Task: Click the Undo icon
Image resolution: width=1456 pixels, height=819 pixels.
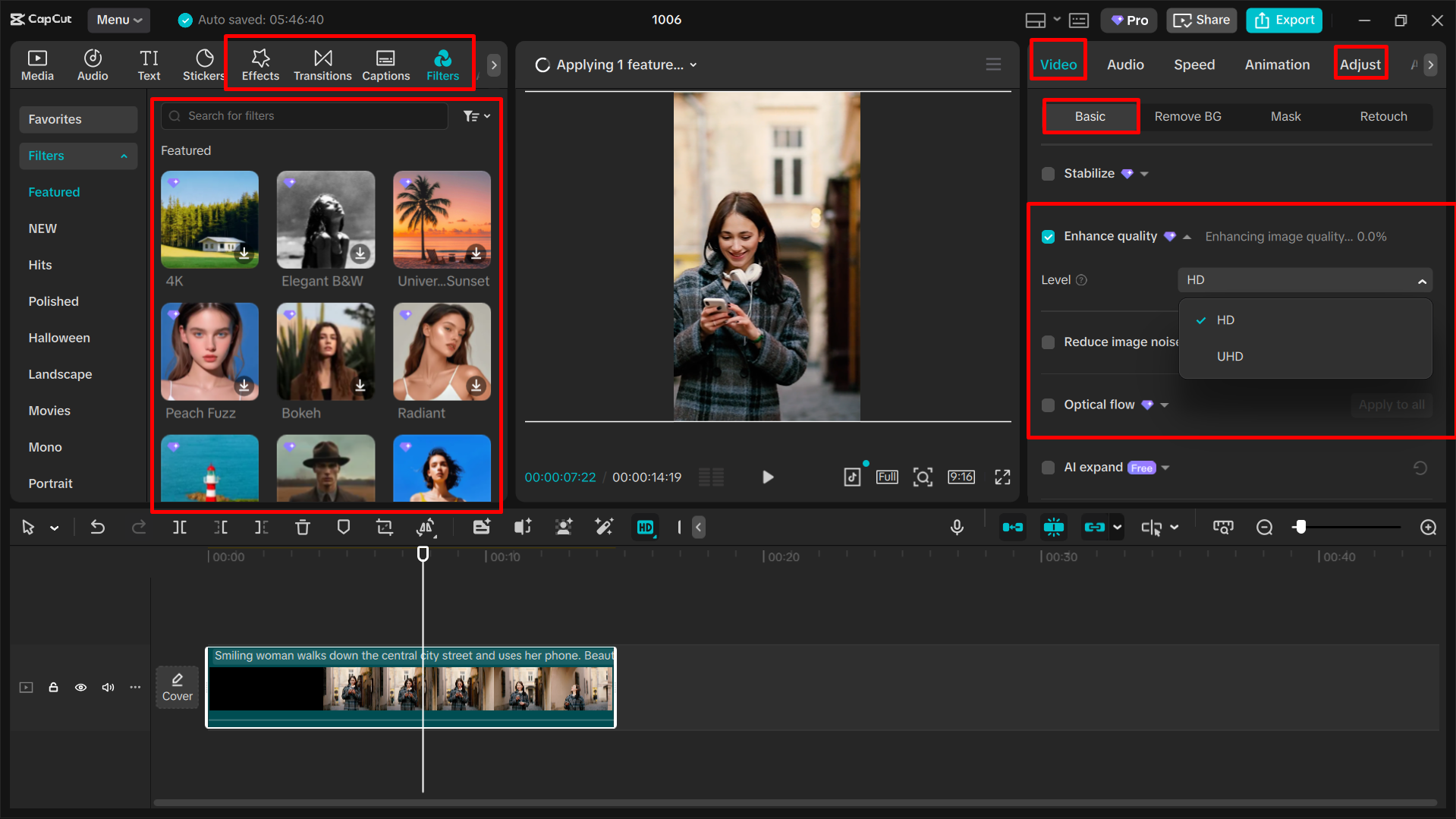Action: [x=98, y=527]
